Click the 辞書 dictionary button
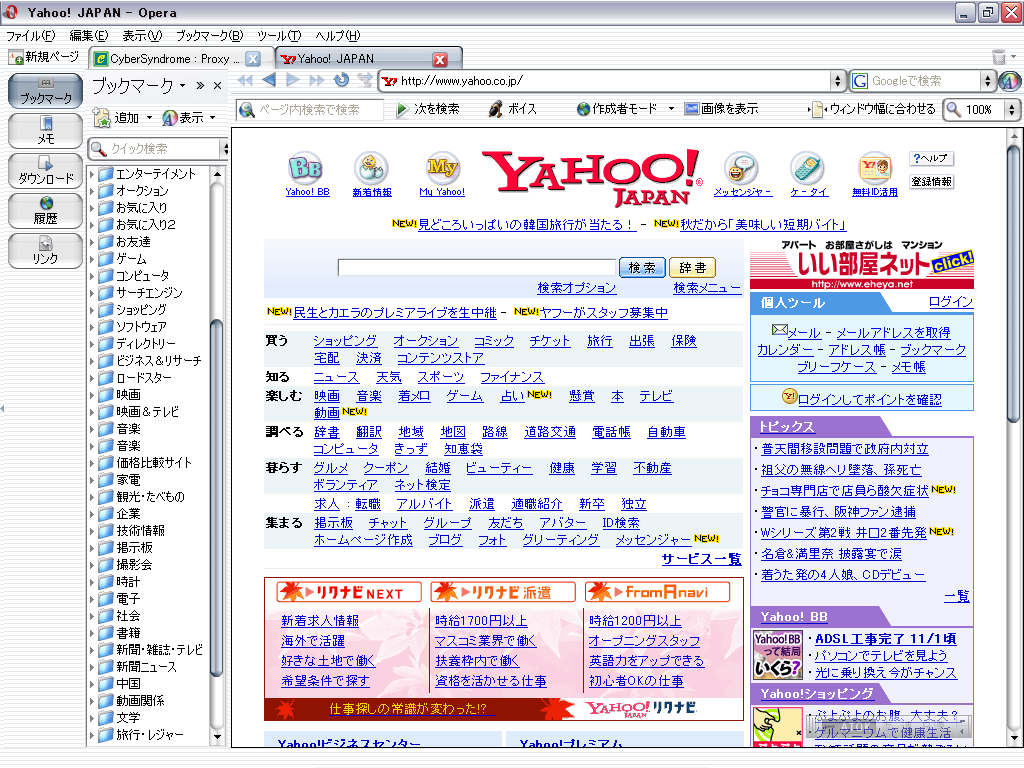Image resolution: width=1024 pixels, height=768 pixels. point(692,267)
